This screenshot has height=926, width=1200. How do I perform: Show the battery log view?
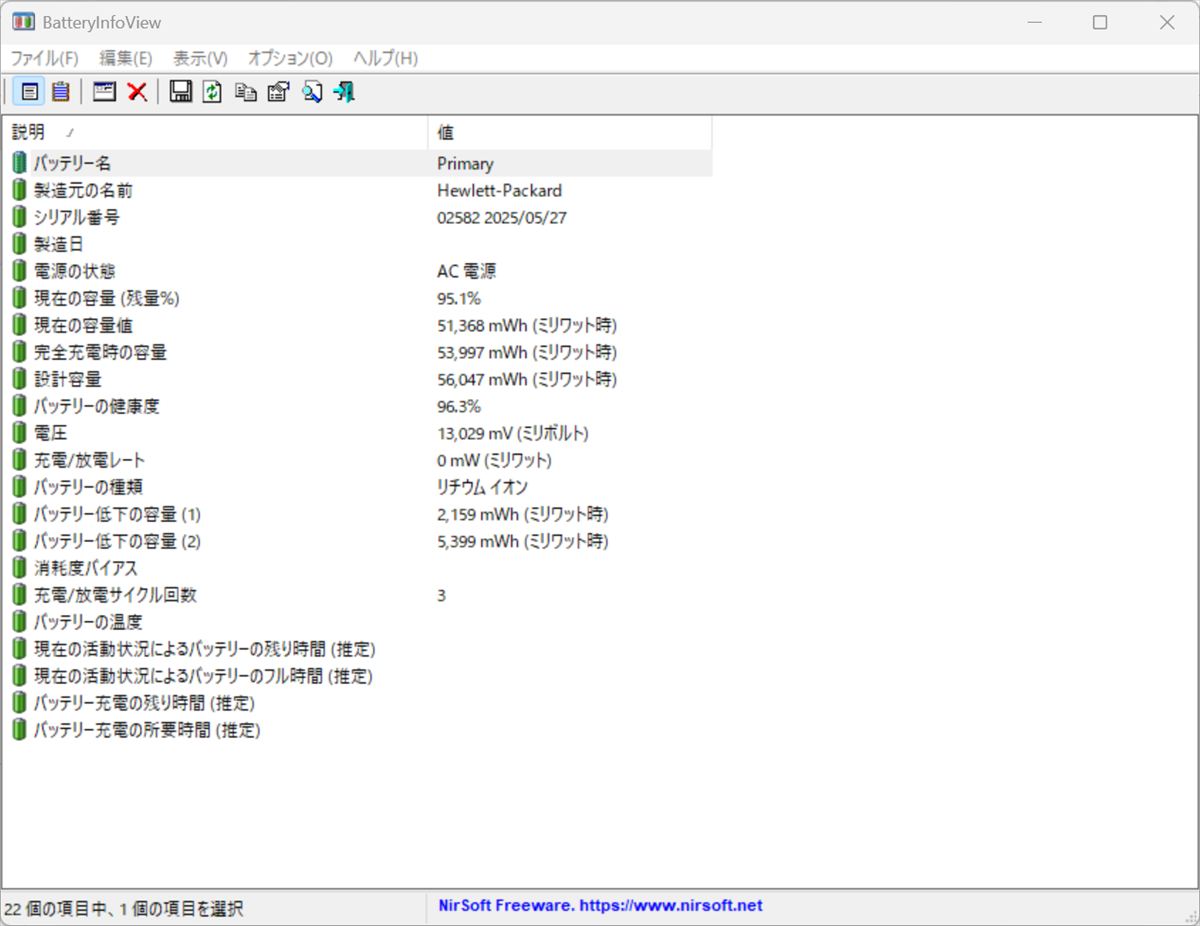click(61, 92)
